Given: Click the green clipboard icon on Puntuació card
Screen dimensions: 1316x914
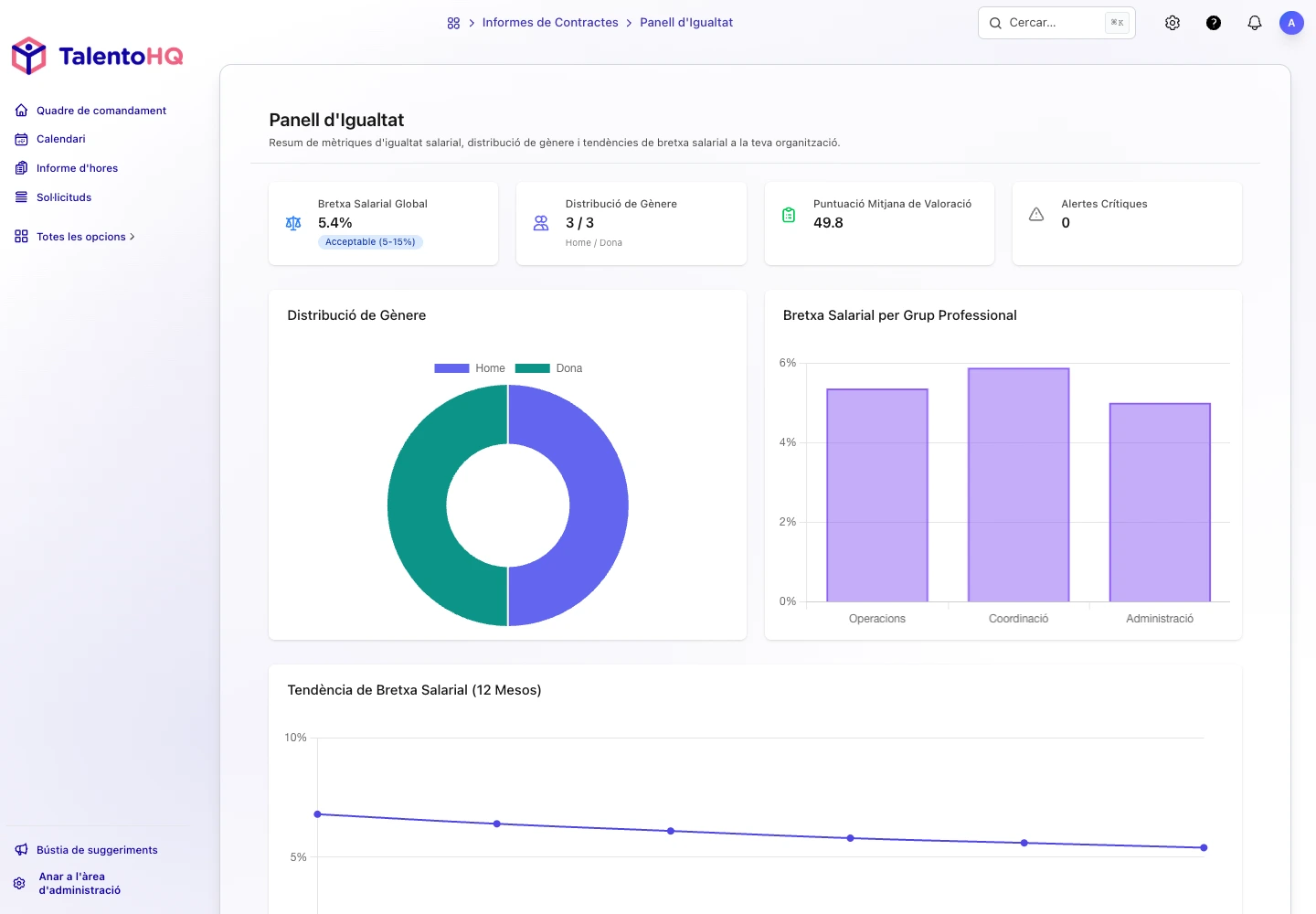Looking at the screenshot, I should coord(789,215).
